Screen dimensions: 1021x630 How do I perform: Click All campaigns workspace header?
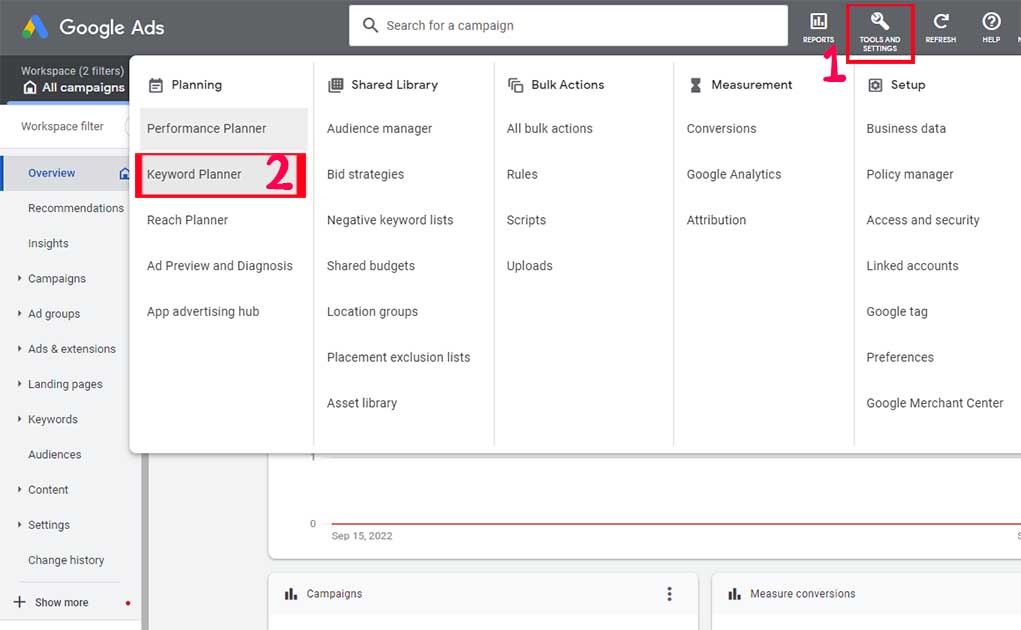tap(74, 87)
